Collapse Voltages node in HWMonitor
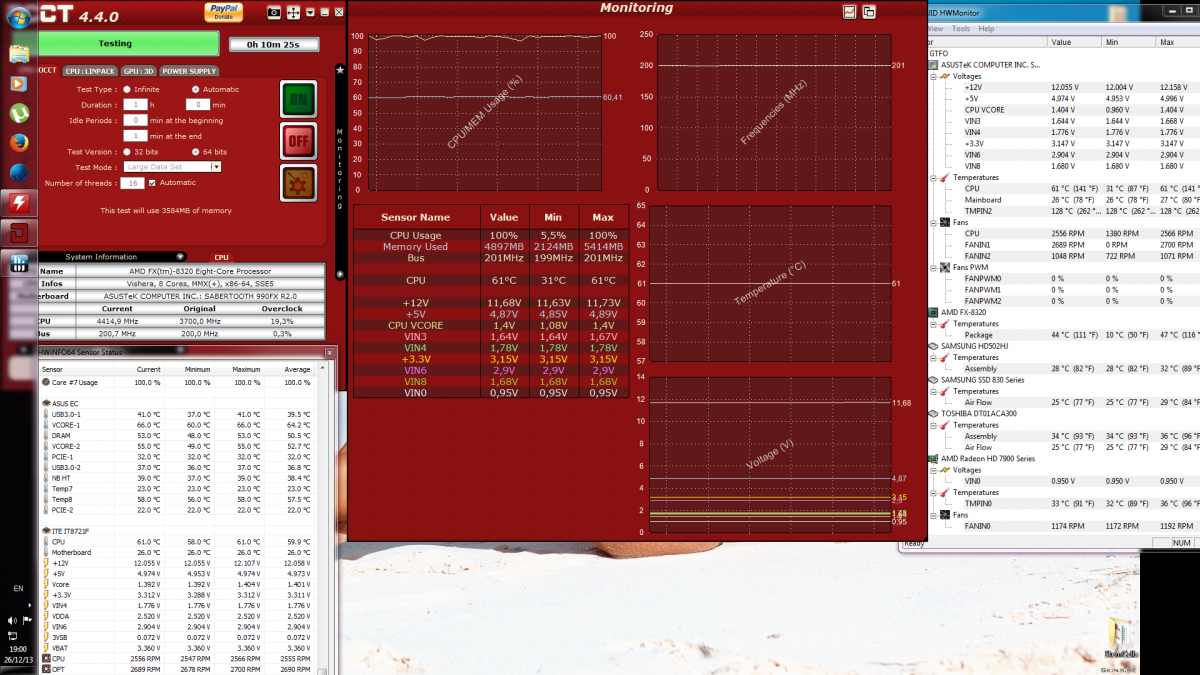 (935, 76)
